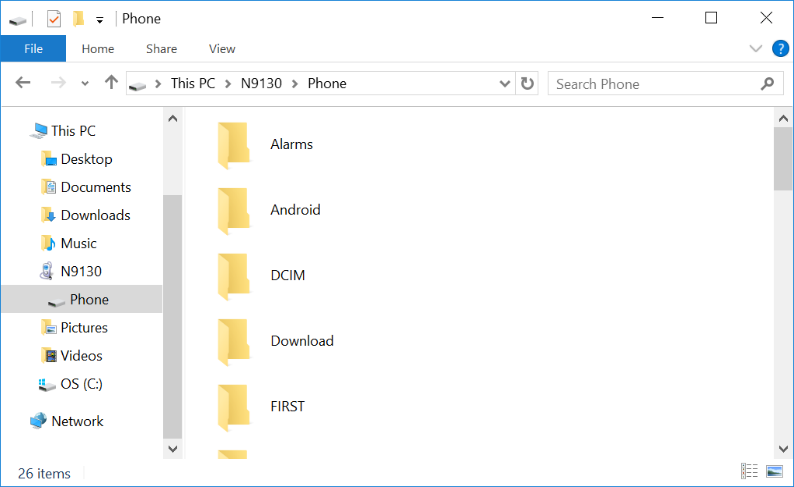
Task: Click Phone in the address breadcrumb
Action: click(x=327, y=83)
